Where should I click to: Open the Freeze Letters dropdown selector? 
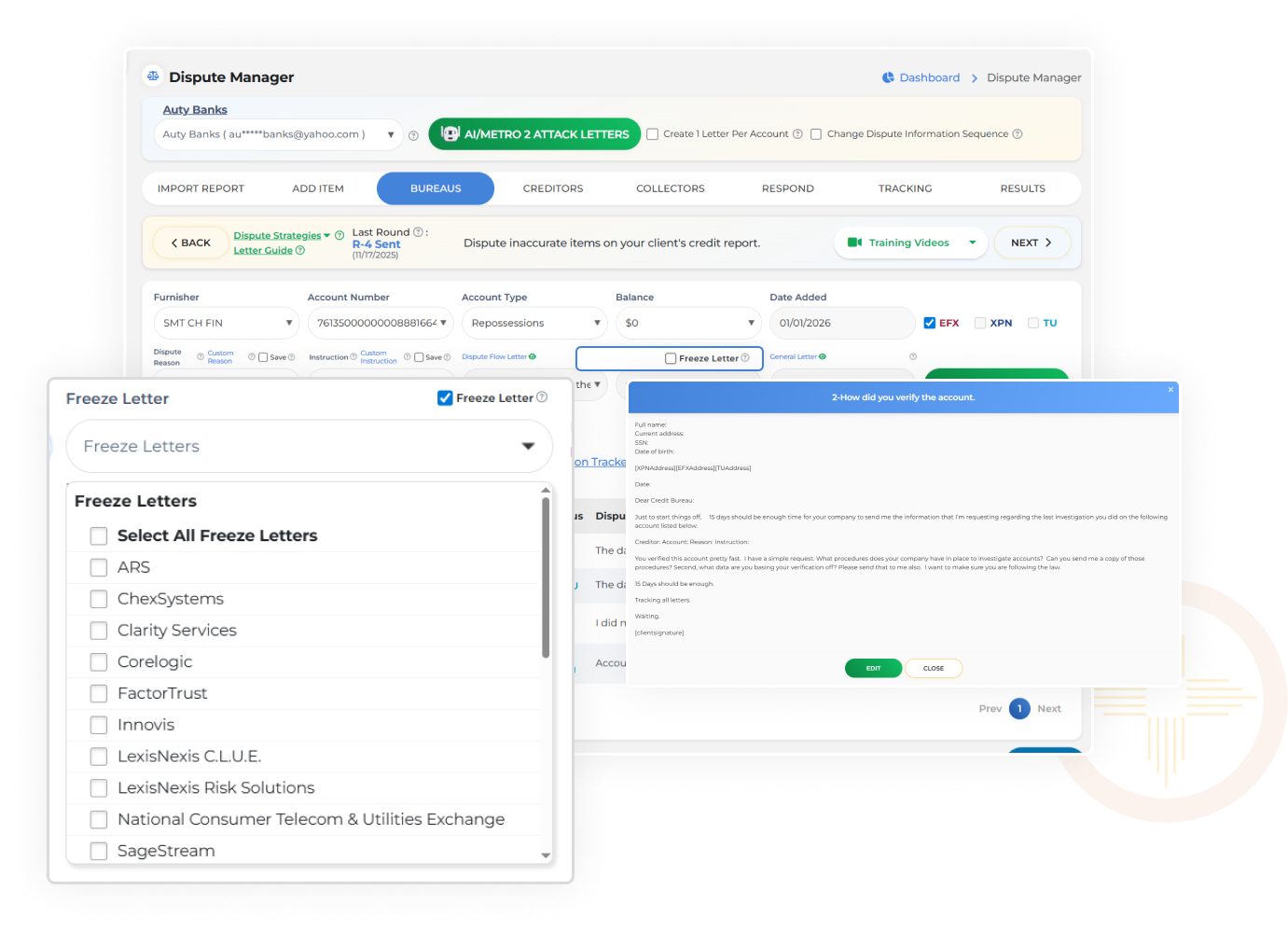pos(309,446)
